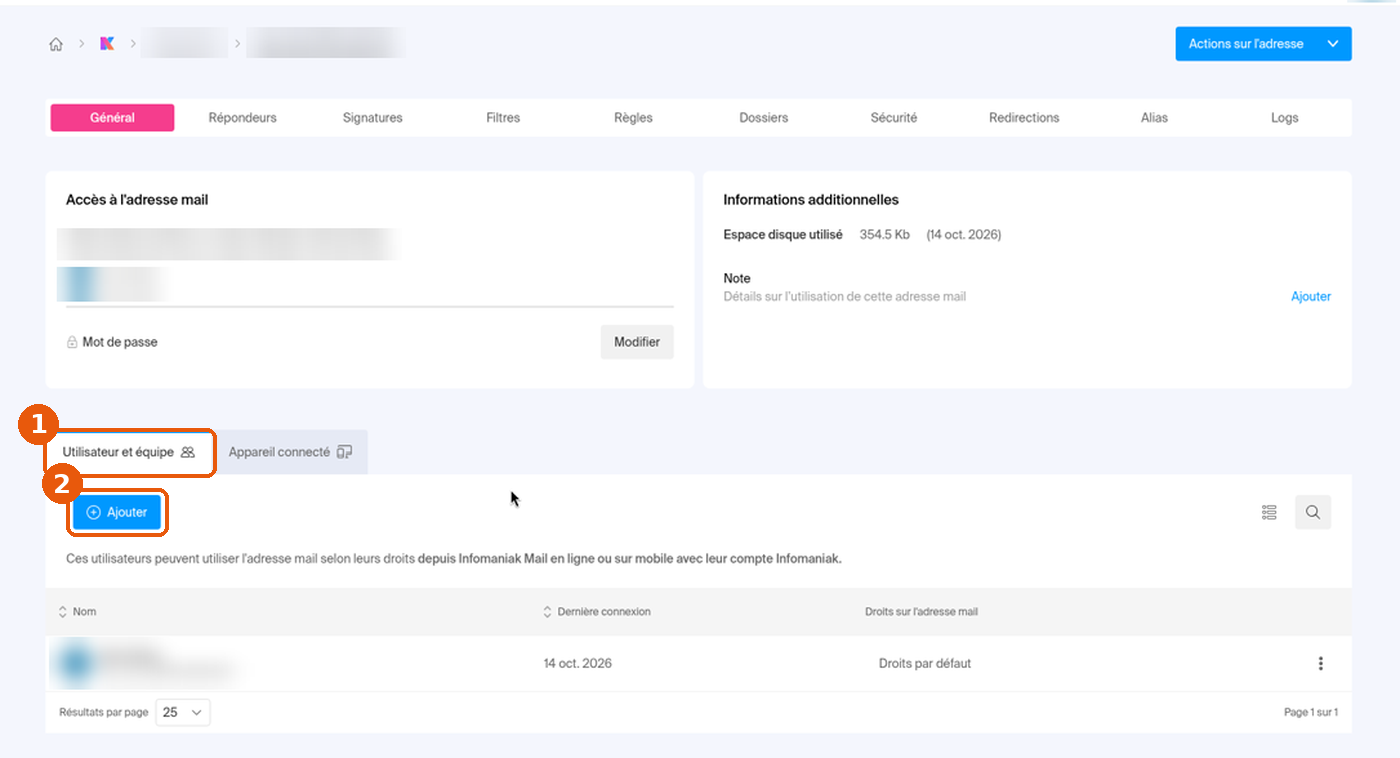The width and height of the screenshot is (1400, 758).
Task: Sort by Nom column
Action: coord(77,611)
